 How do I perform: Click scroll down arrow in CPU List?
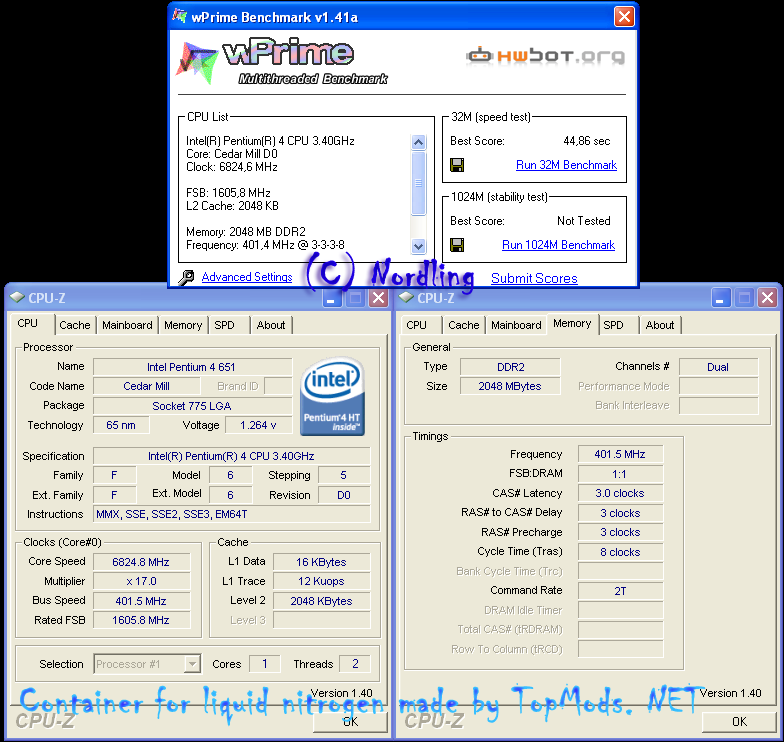[x=418, y=246]
